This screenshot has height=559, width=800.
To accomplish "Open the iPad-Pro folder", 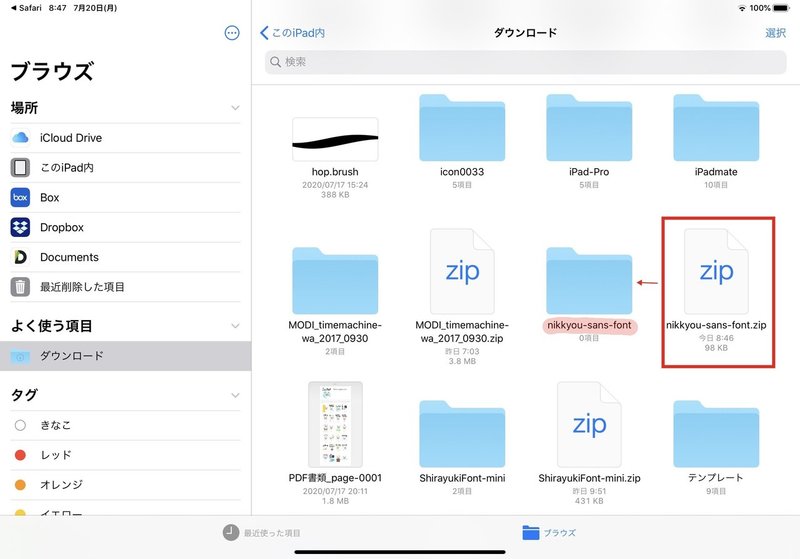I will click(589, 128).
